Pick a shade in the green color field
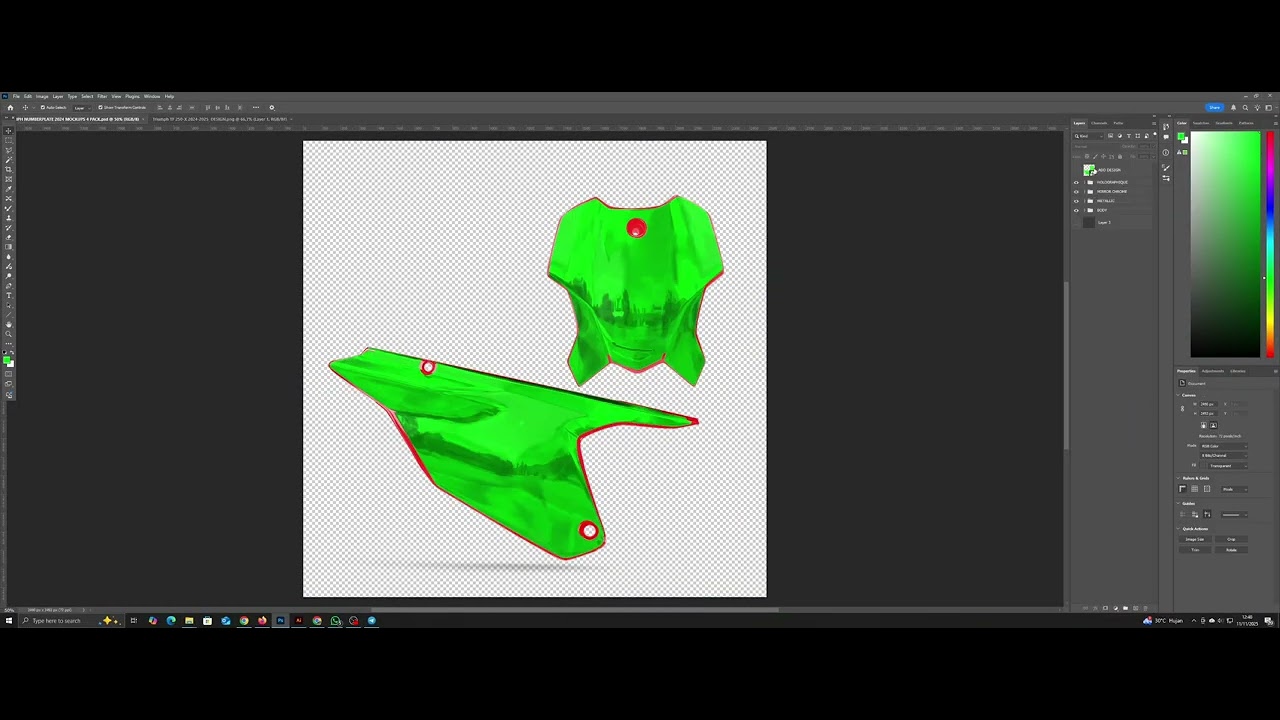This screenshot has width=1280, height=720. point(1225,244)
